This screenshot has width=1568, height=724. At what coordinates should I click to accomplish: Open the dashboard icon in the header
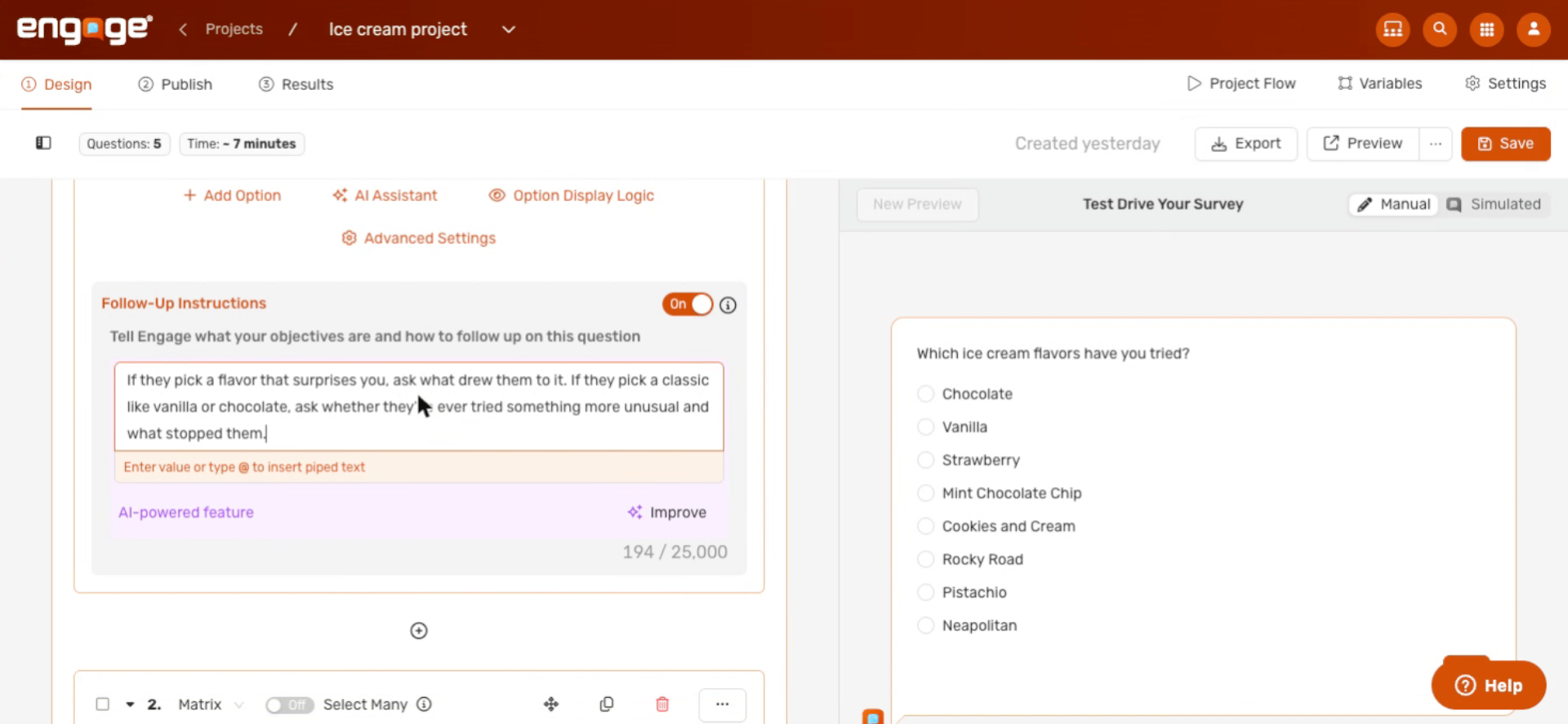pos(1392,29)
